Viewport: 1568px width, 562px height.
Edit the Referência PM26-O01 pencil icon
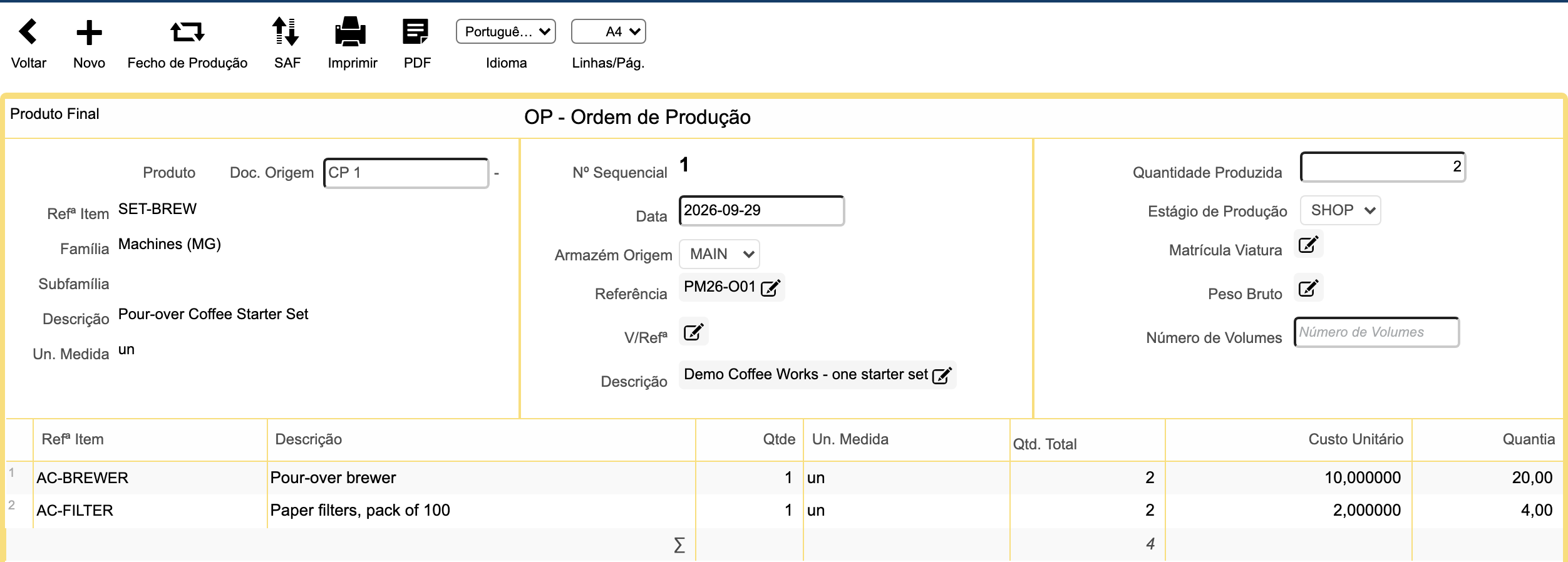point(770,288)
